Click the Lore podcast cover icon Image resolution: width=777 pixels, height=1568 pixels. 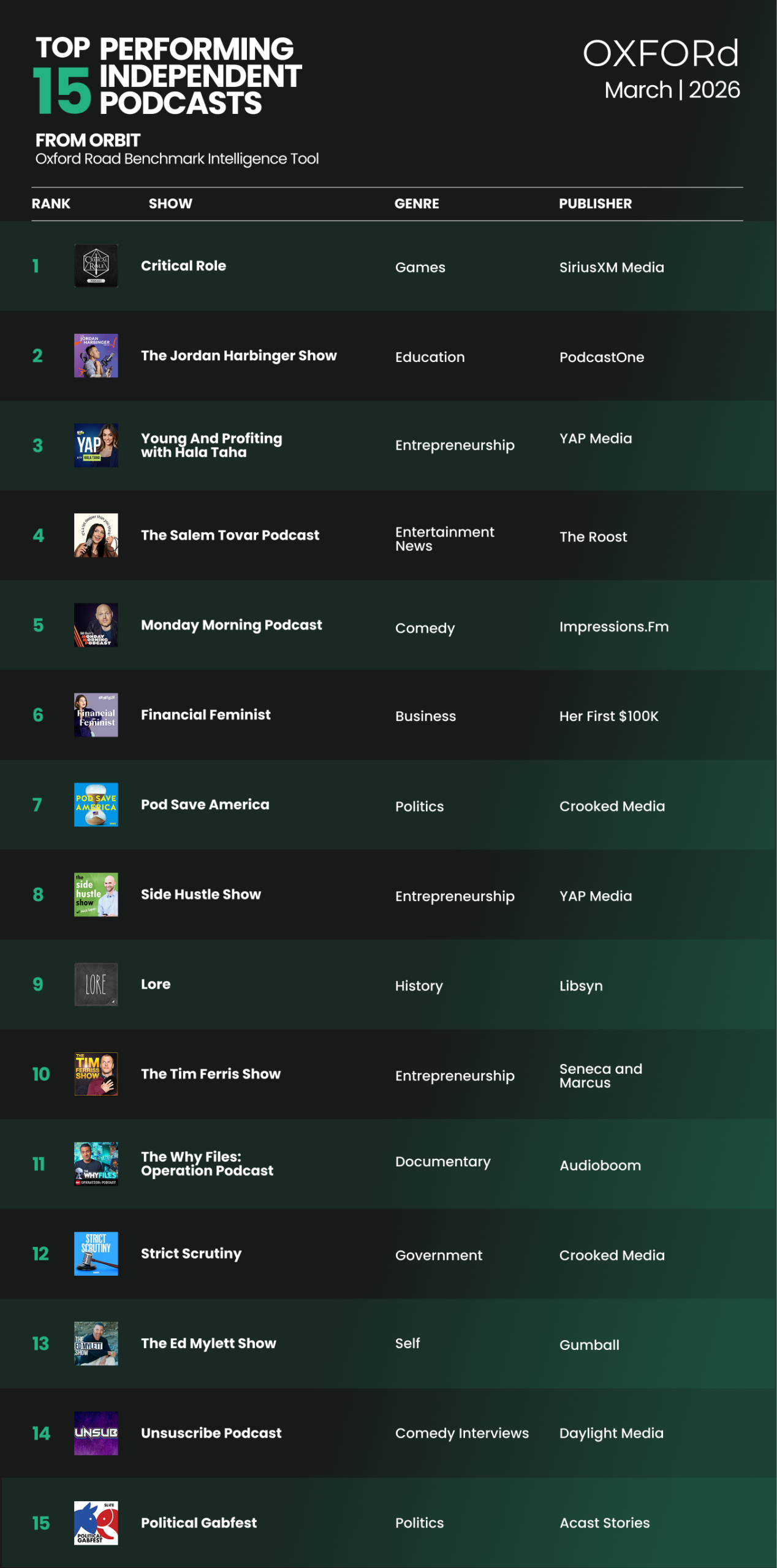pos(96,984)
